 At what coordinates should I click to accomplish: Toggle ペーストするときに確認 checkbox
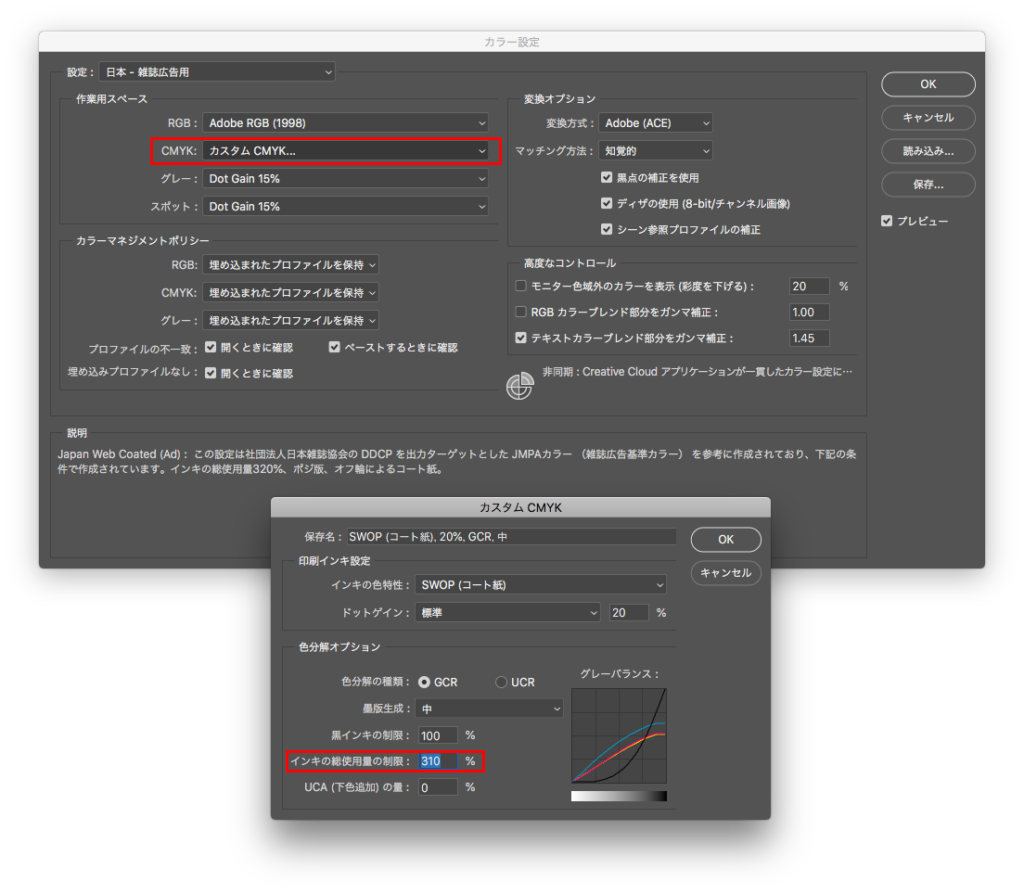point(334,347)
